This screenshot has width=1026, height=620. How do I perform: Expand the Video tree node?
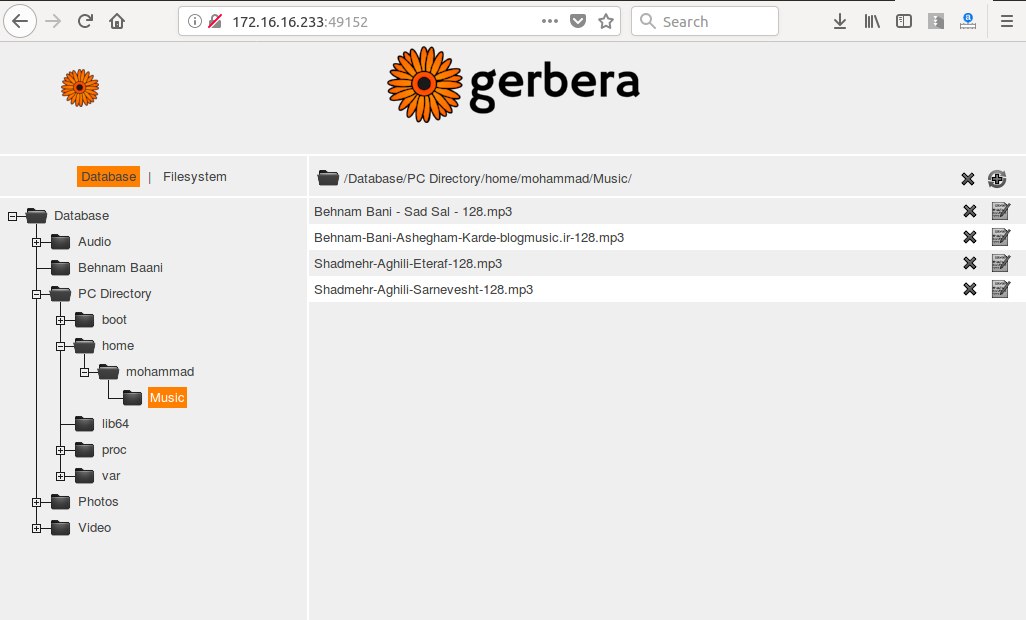click(37, 528)
